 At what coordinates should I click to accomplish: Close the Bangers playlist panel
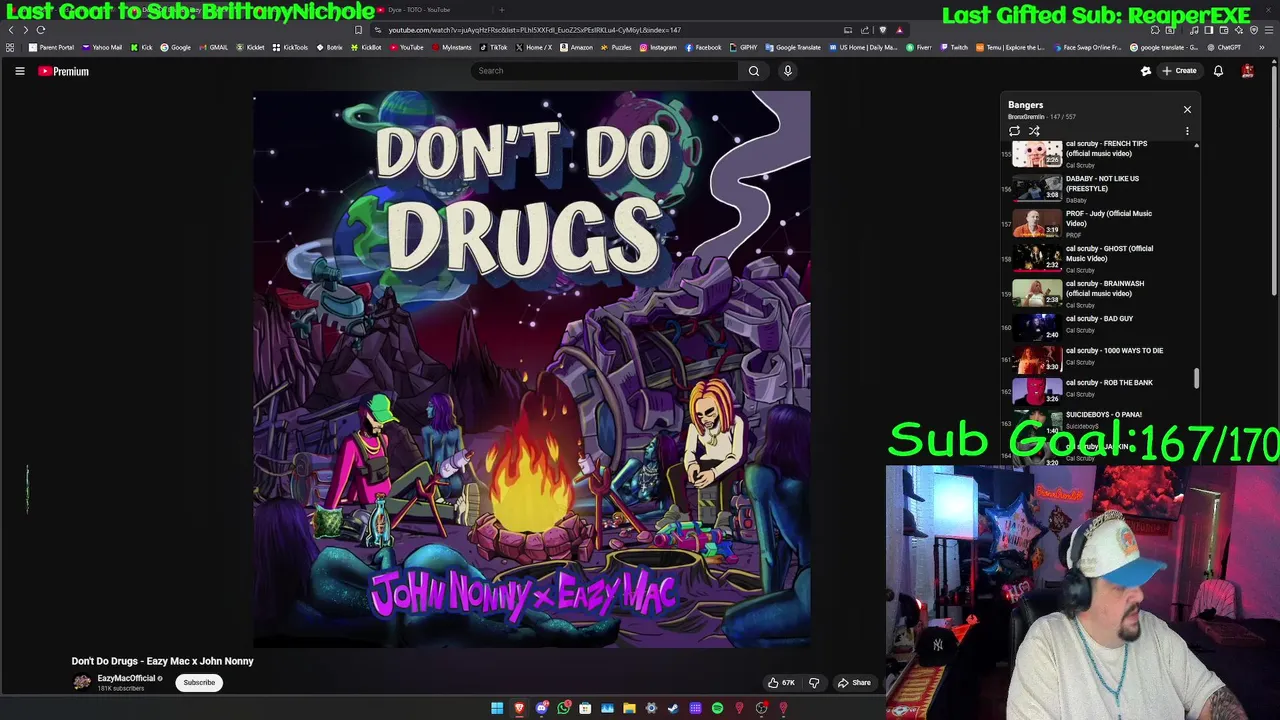[1187, 109]
